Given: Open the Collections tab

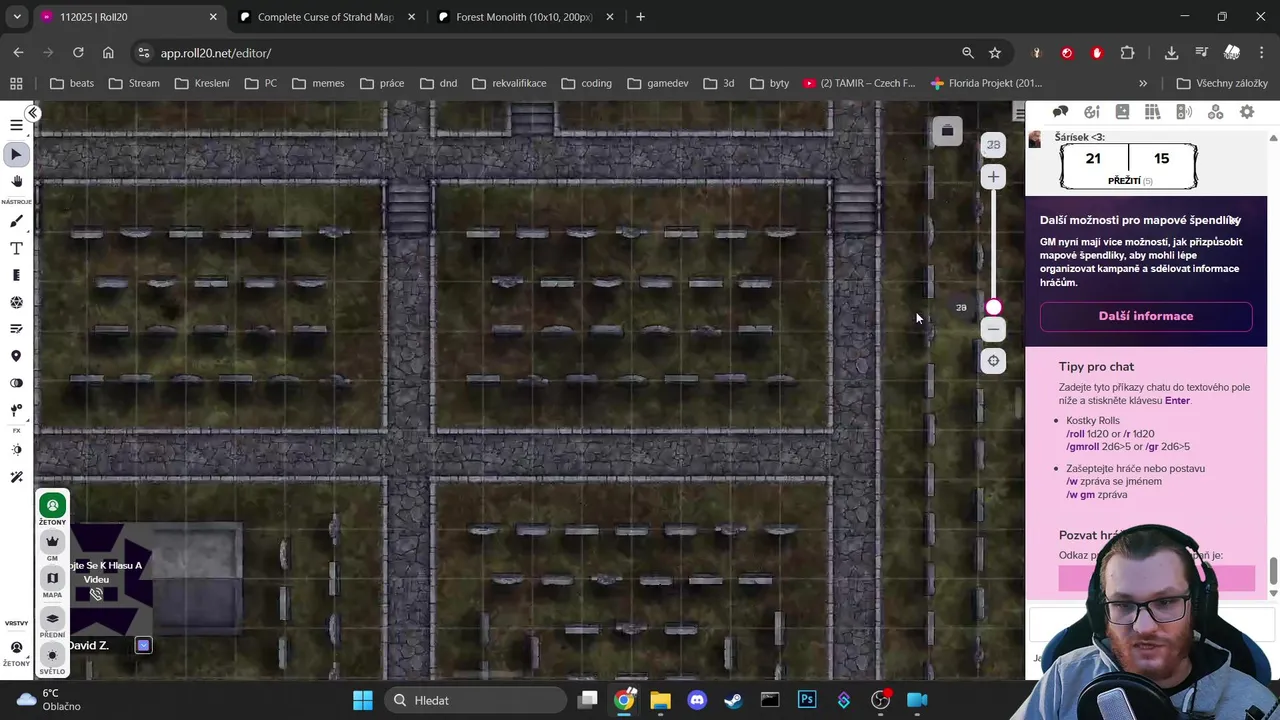Looking at the screenshot, I should [1216, 112].
